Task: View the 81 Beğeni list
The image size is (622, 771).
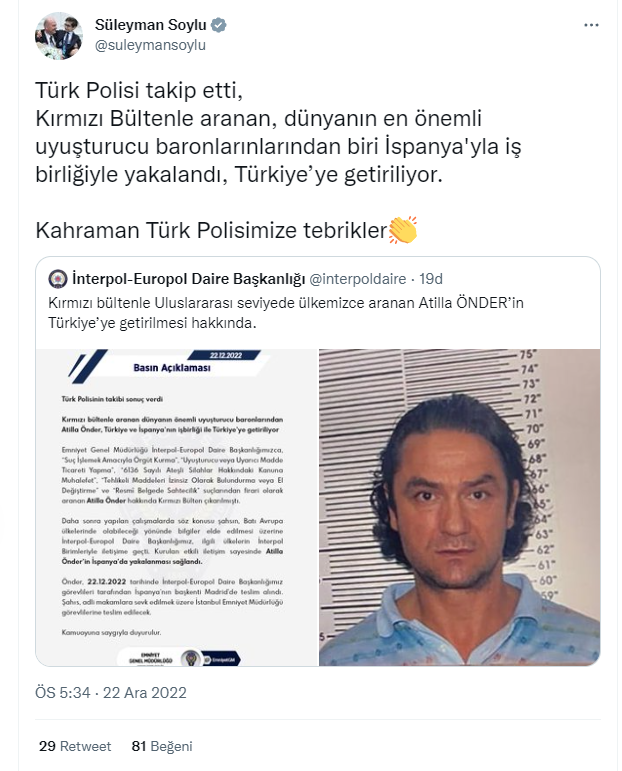Action: click(162, 746)
